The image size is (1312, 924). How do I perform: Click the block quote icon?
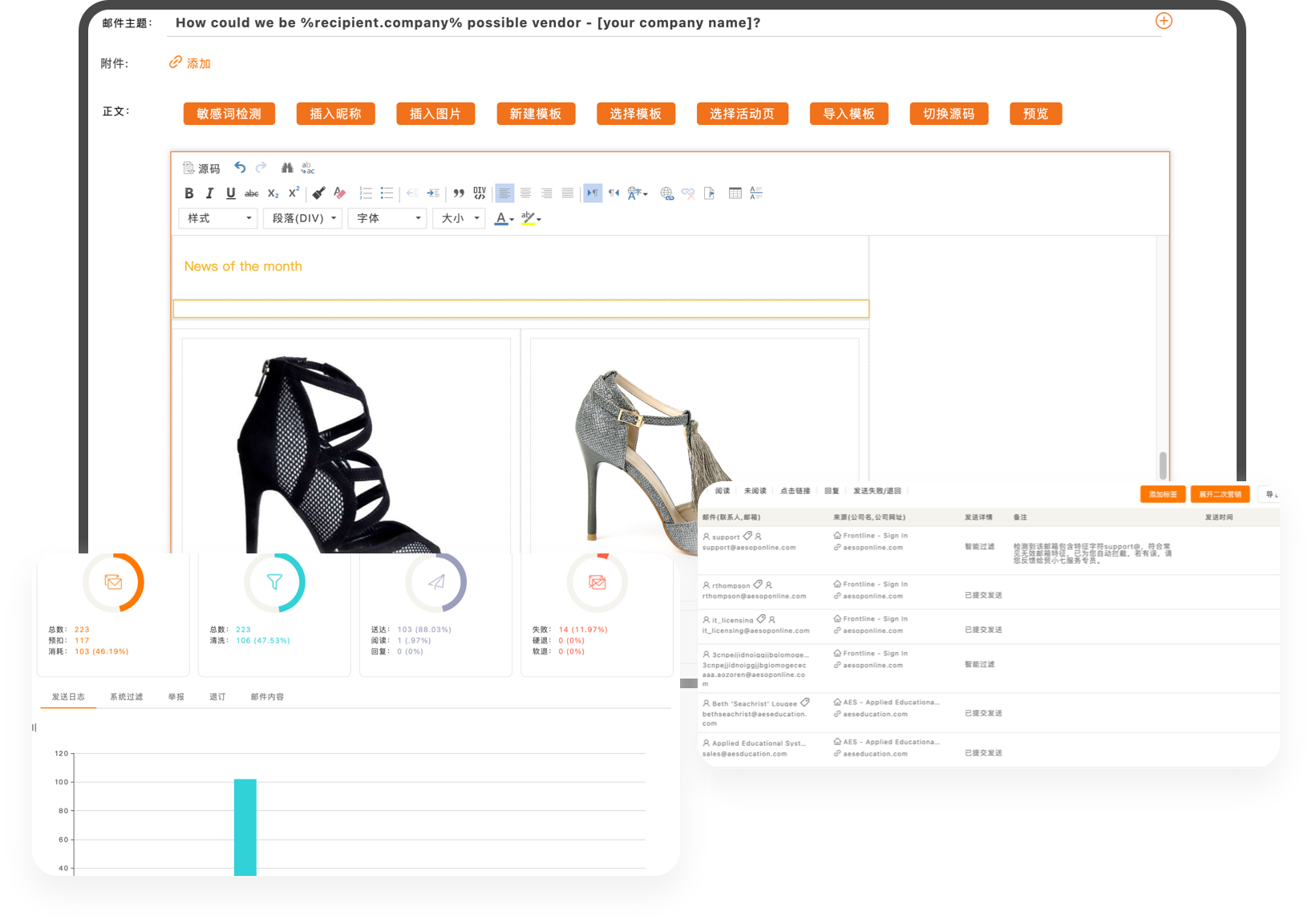pos(459,193)
